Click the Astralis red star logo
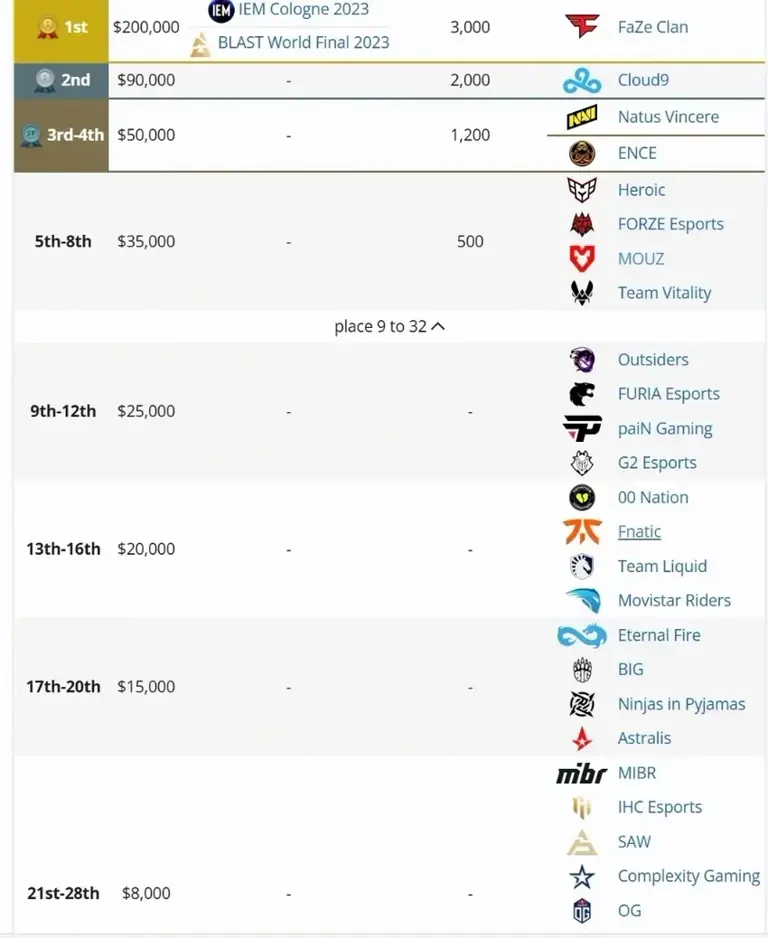 point(582,738)
